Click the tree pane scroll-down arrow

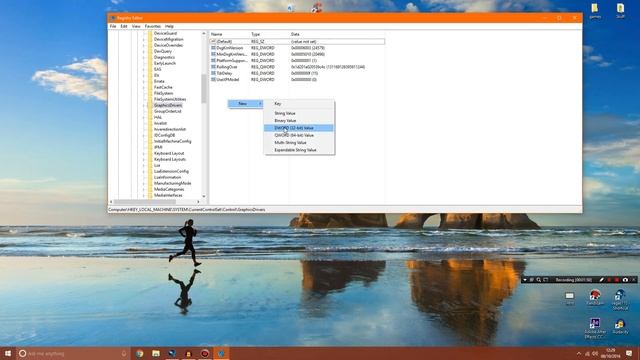[x=204, y=196]
